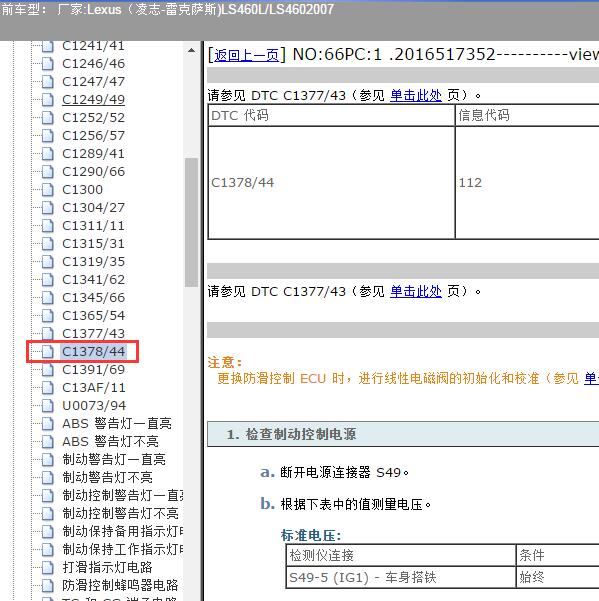Click the page icon next to C1300

coord(48,190)
